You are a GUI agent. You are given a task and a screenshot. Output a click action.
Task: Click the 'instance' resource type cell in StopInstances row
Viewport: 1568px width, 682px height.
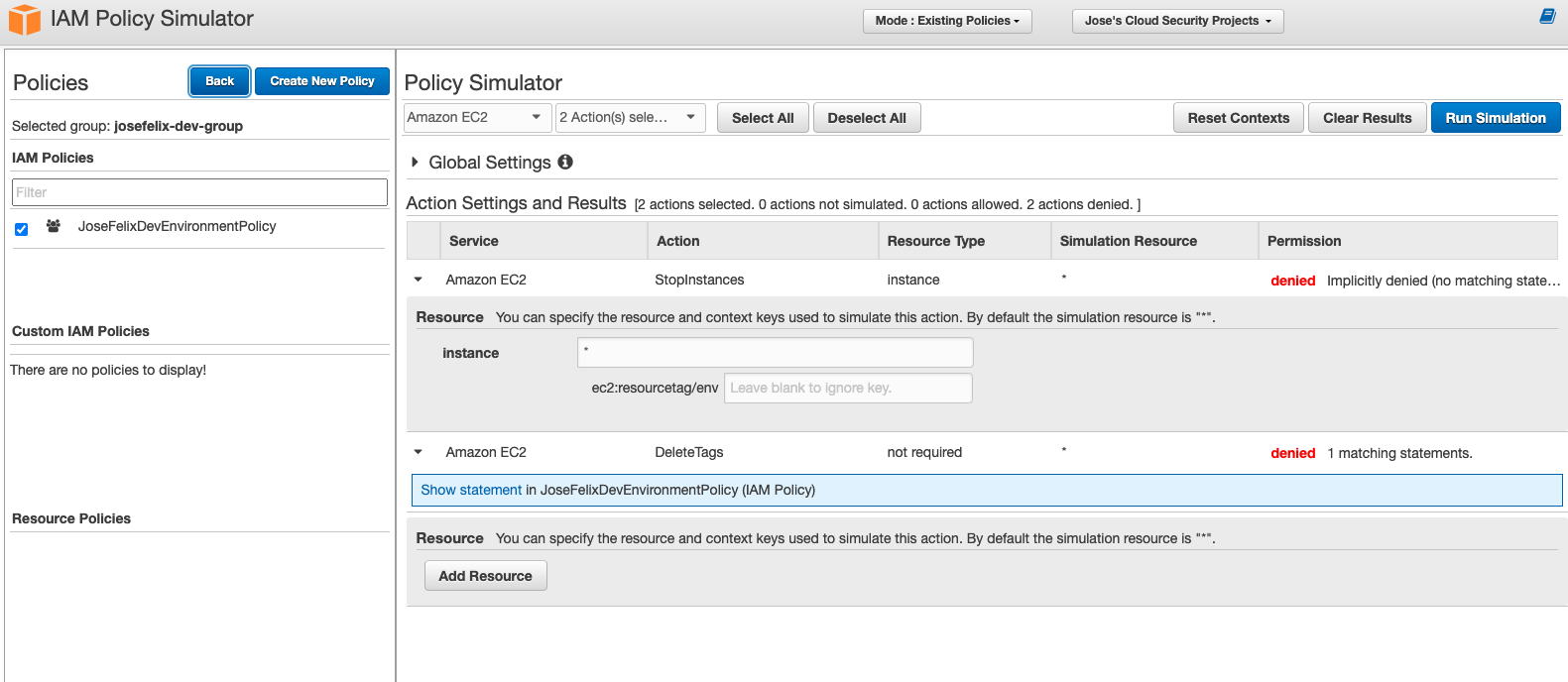click(x=913, y=280)
